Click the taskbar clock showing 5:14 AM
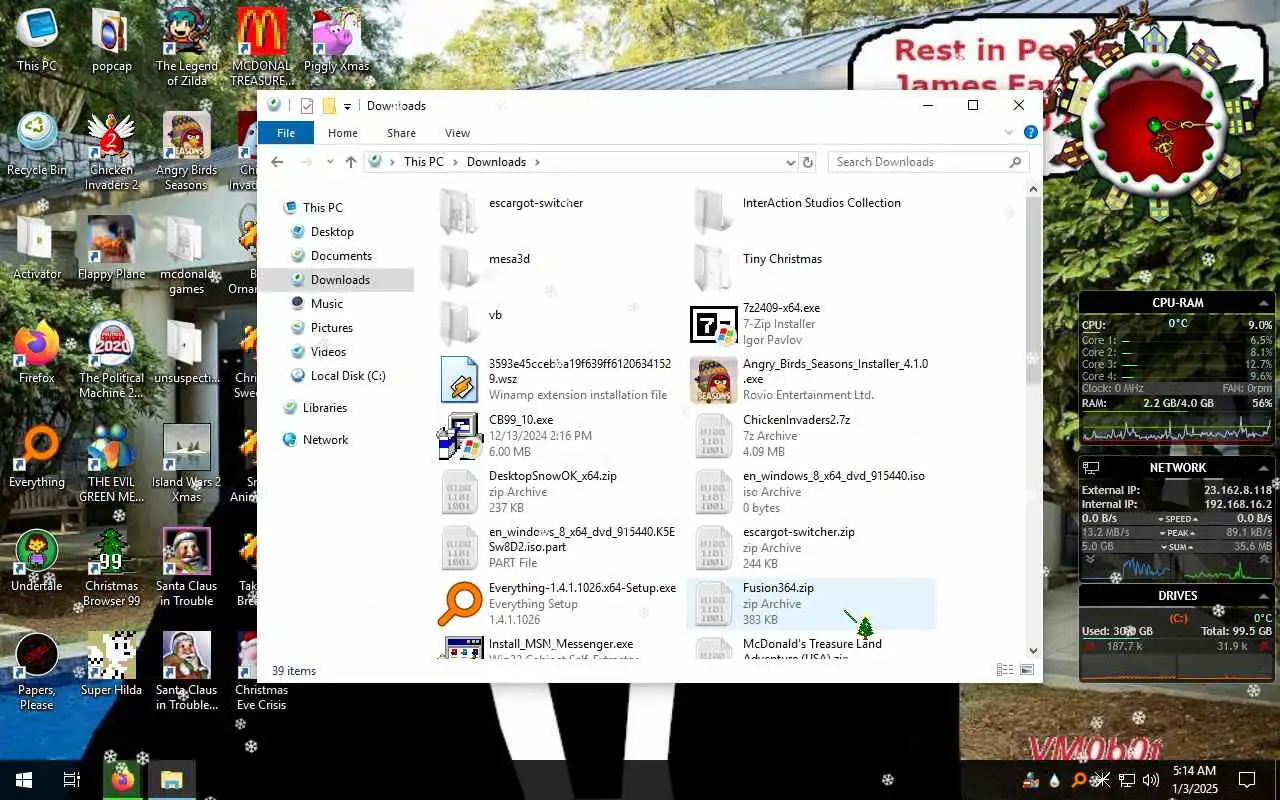The width and height of the screenshot is (1280, 800). click(1194, 780)
